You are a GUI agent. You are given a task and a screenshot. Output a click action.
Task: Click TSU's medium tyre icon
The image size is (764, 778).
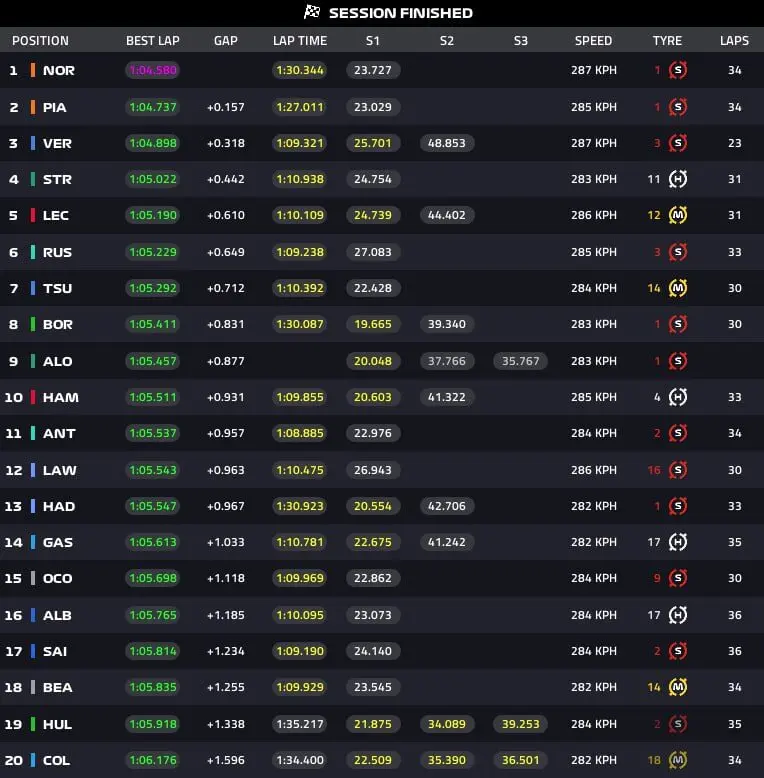pyautogui.click(x=678, y=288)
